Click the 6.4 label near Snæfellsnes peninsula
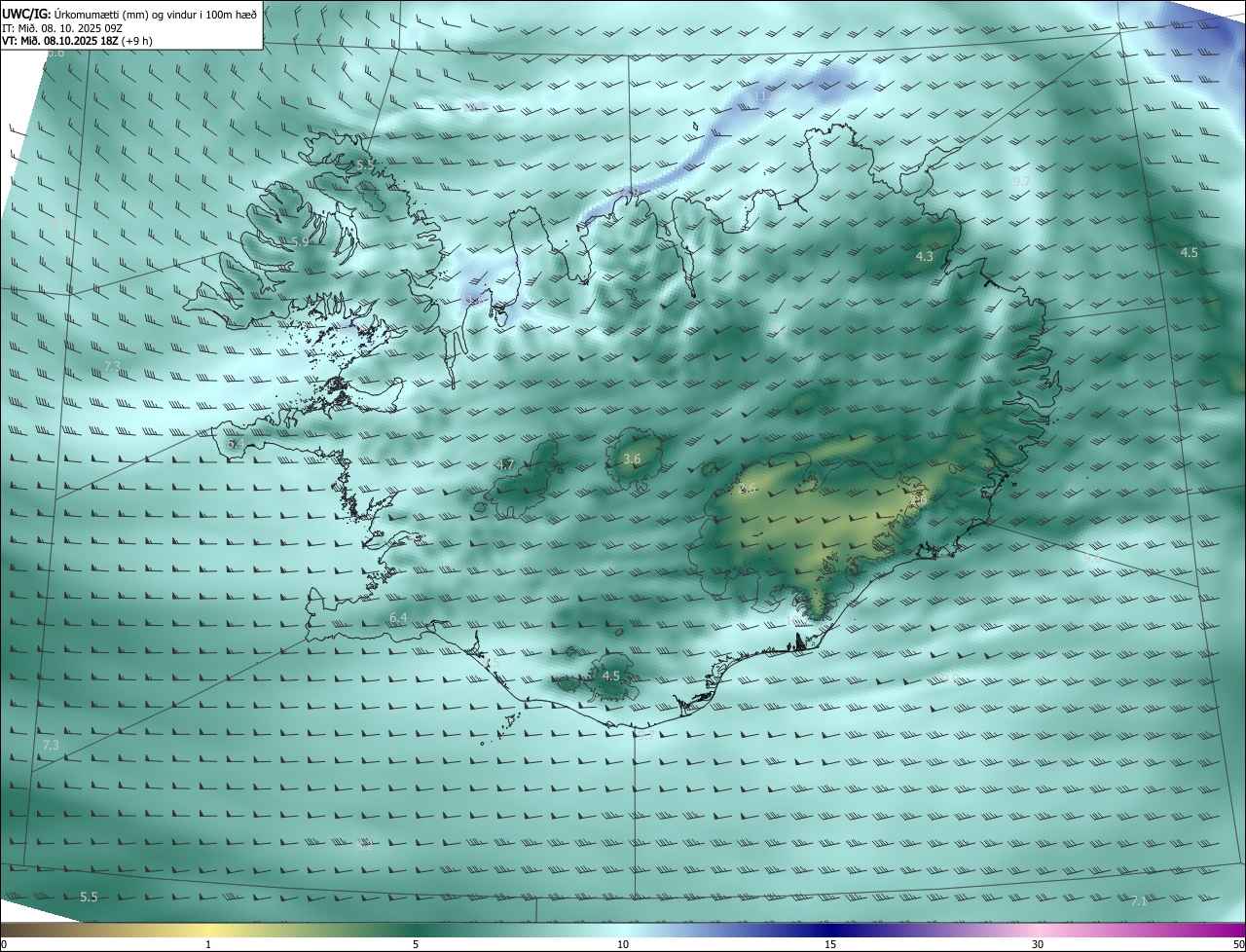The height and width of the screenshot is (952, 1246). (236, 443)
